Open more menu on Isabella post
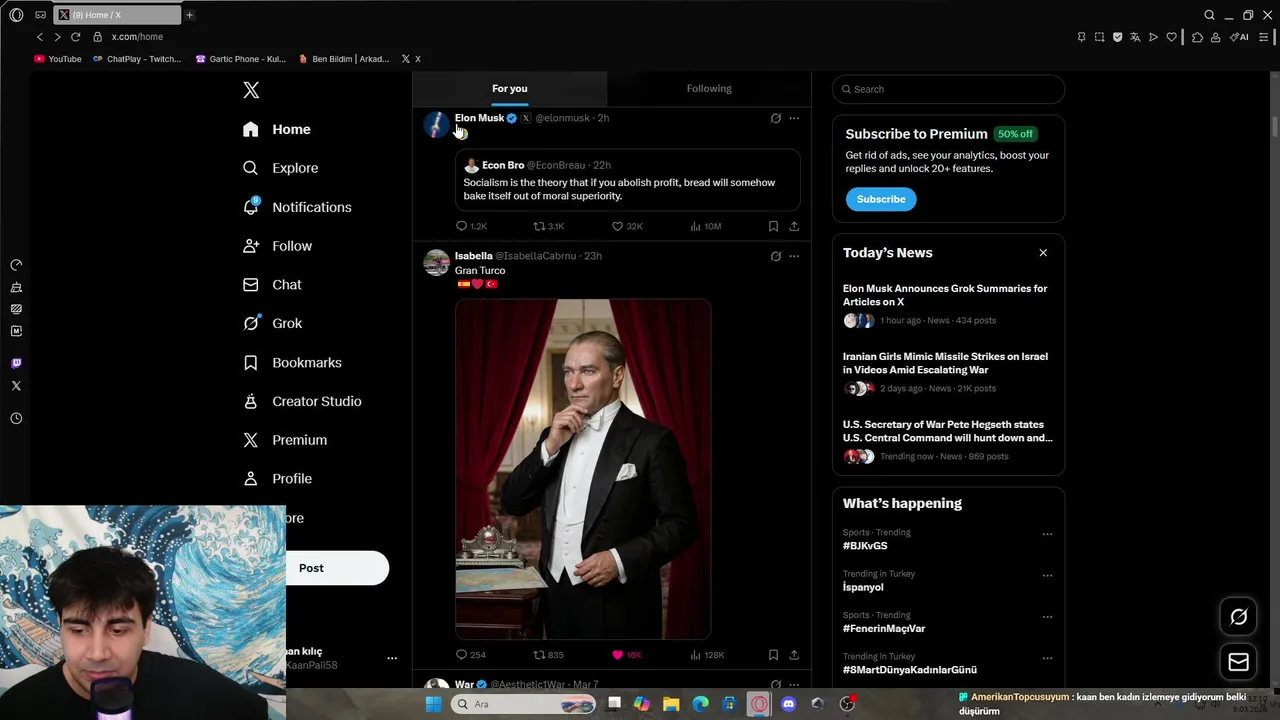The image size is (1280, 720). (x=794, y=256)
